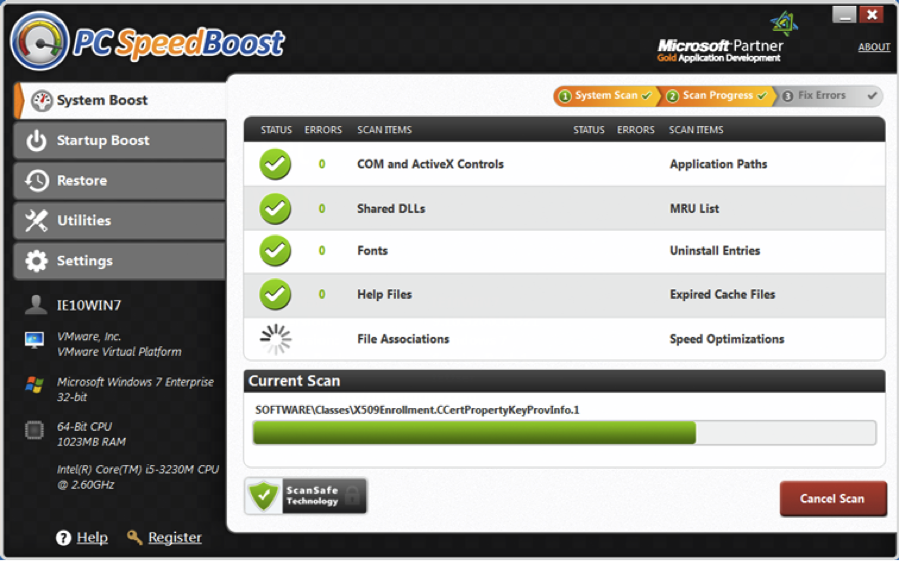Click the error count for Shared DLLs
Screen dimensions: 899x561
coord(322,208)
